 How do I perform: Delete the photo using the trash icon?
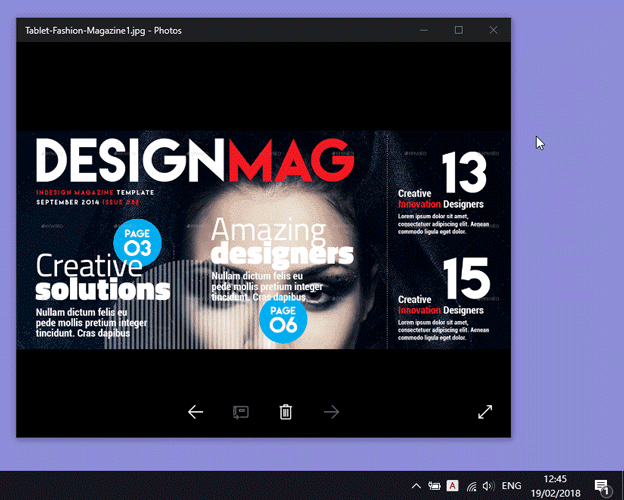click(286, 412)
